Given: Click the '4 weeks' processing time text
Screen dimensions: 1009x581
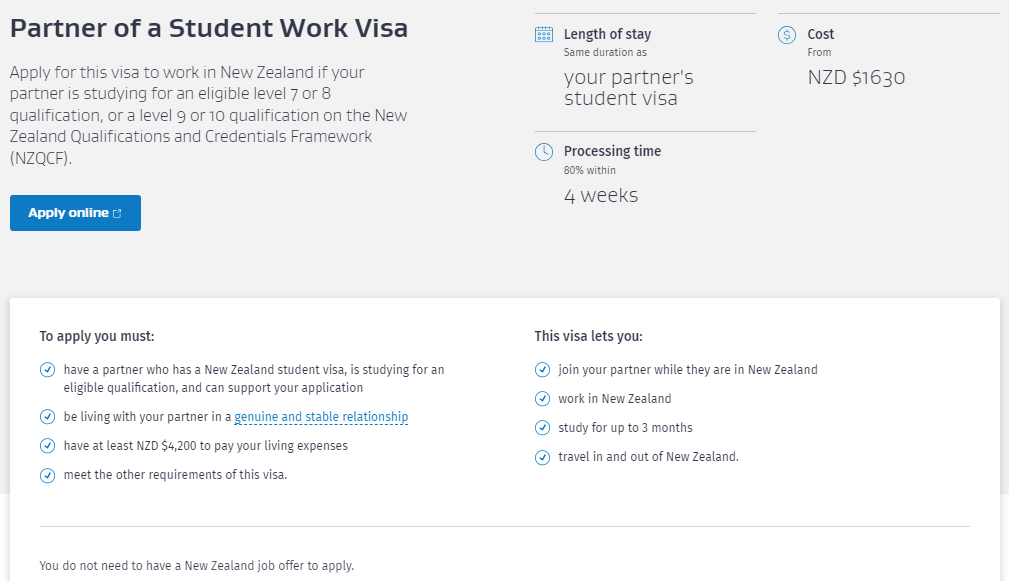Looking at the screenshot, I should pos(600,196).
